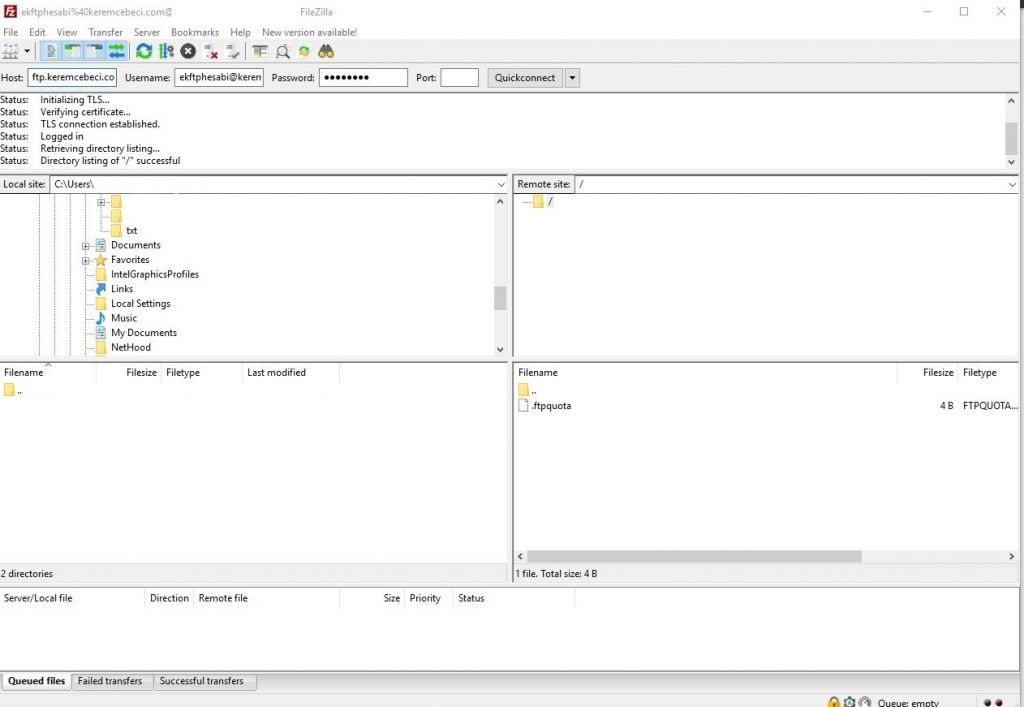Toggle transfer queue display
Image resolution: width=1024 pixels, height=707 pixels.
tap(116, 52)
